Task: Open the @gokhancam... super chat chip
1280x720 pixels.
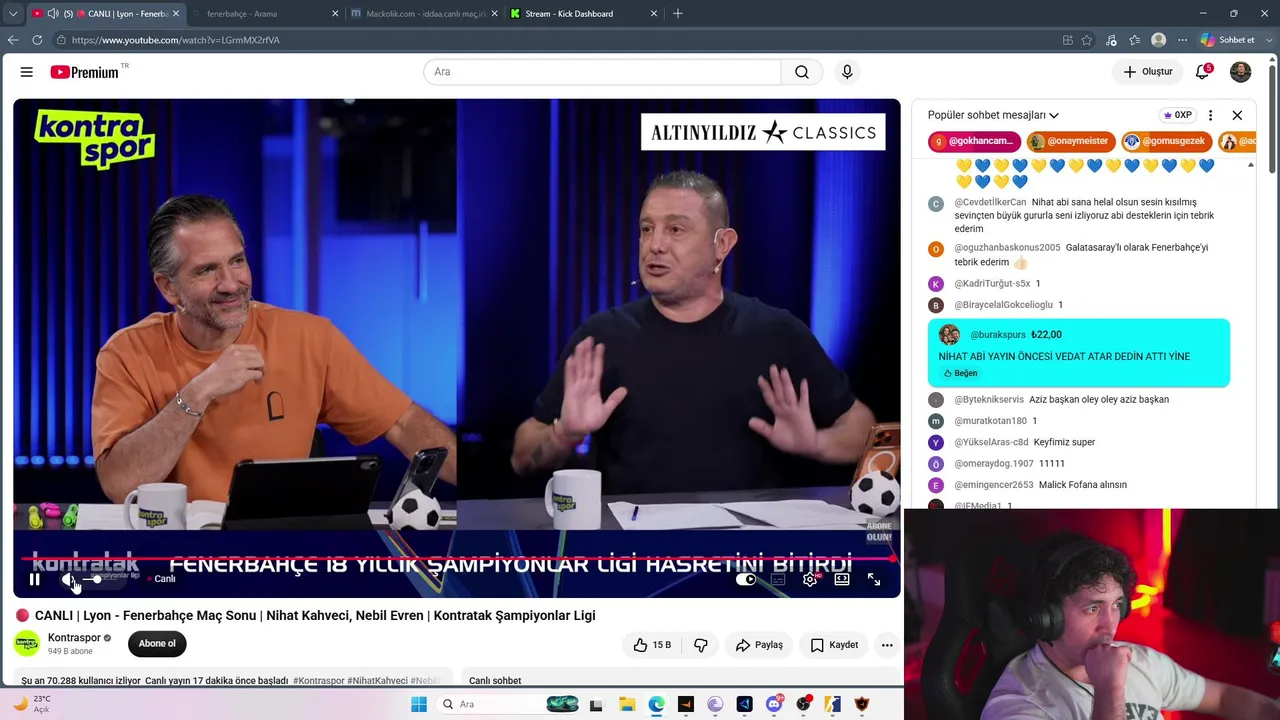Action: (x=974, y=142)
